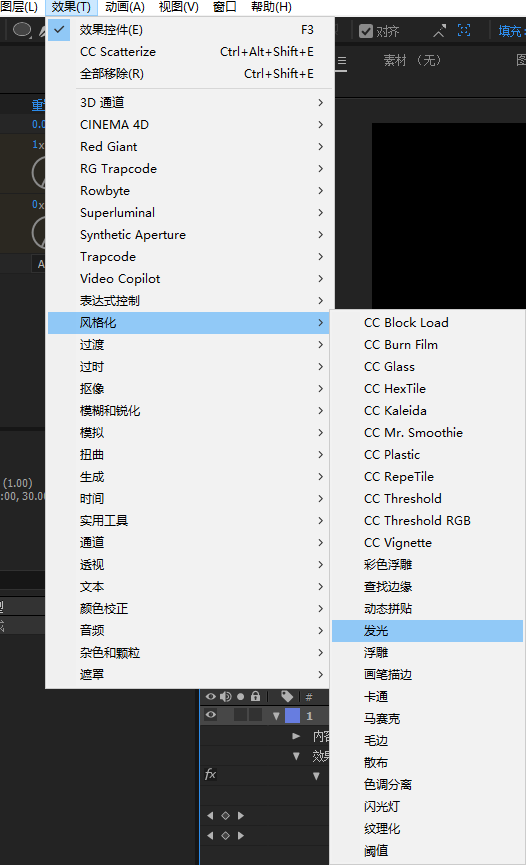Screen dimensions: 526x865
Task: Expand the CINEMA 4D submenu
Action: 191,125
